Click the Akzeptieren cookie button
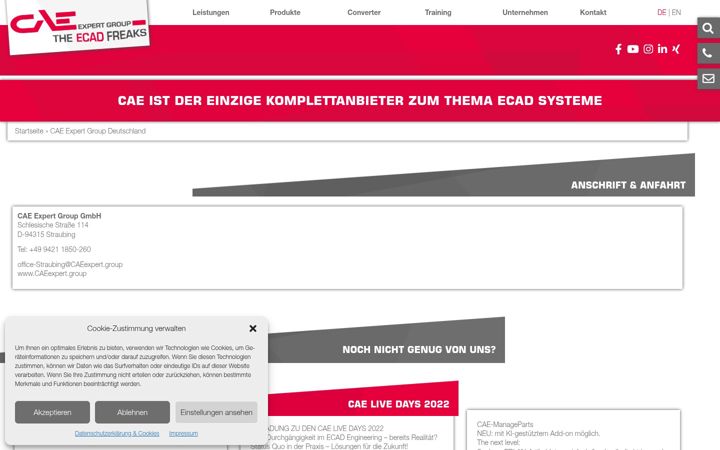 52,412
